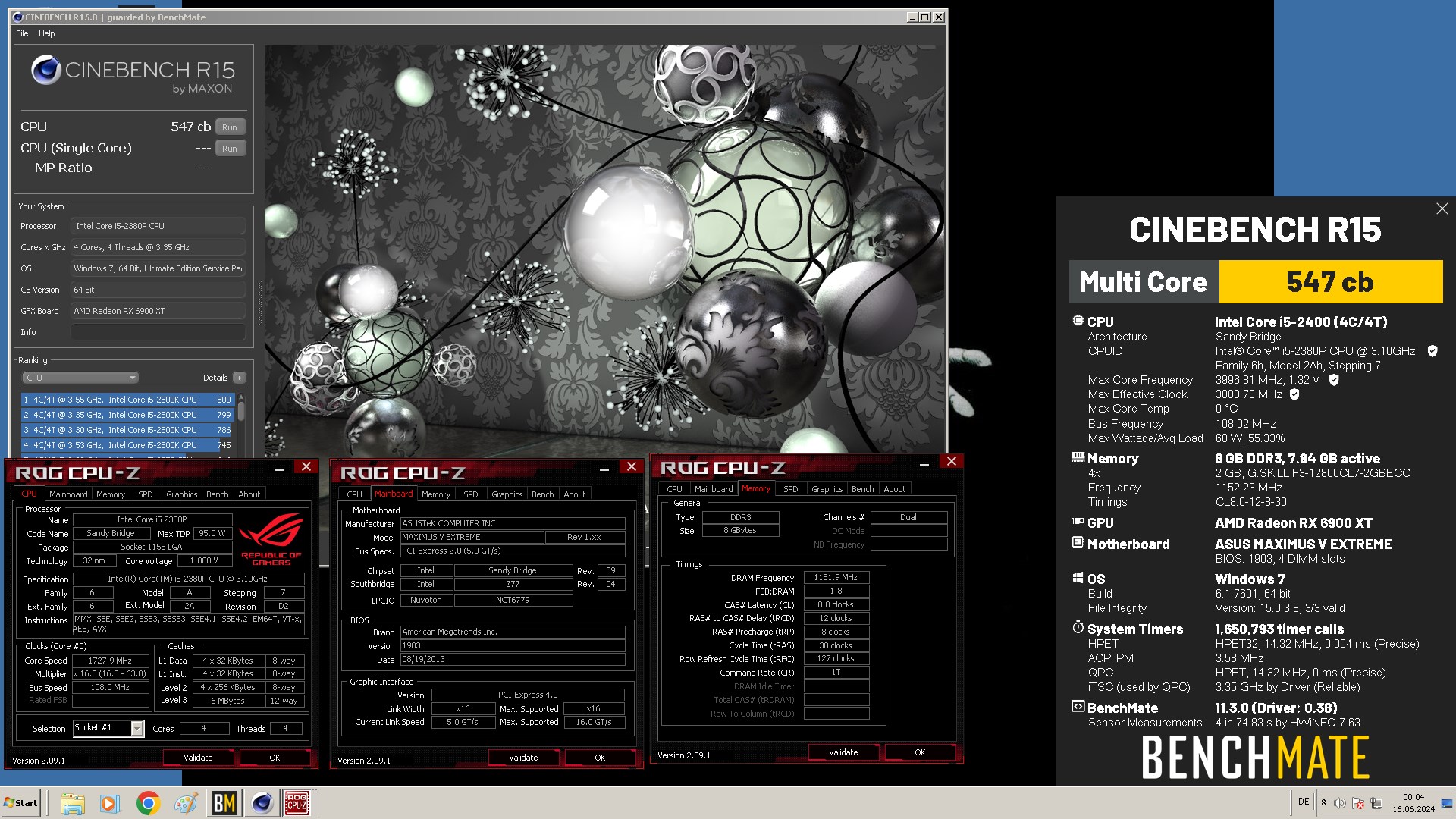Click the GFX Board value AMD Radeon RX 6900 XT
Viewport: 1456px width, 819px height.
coord(158,311)
